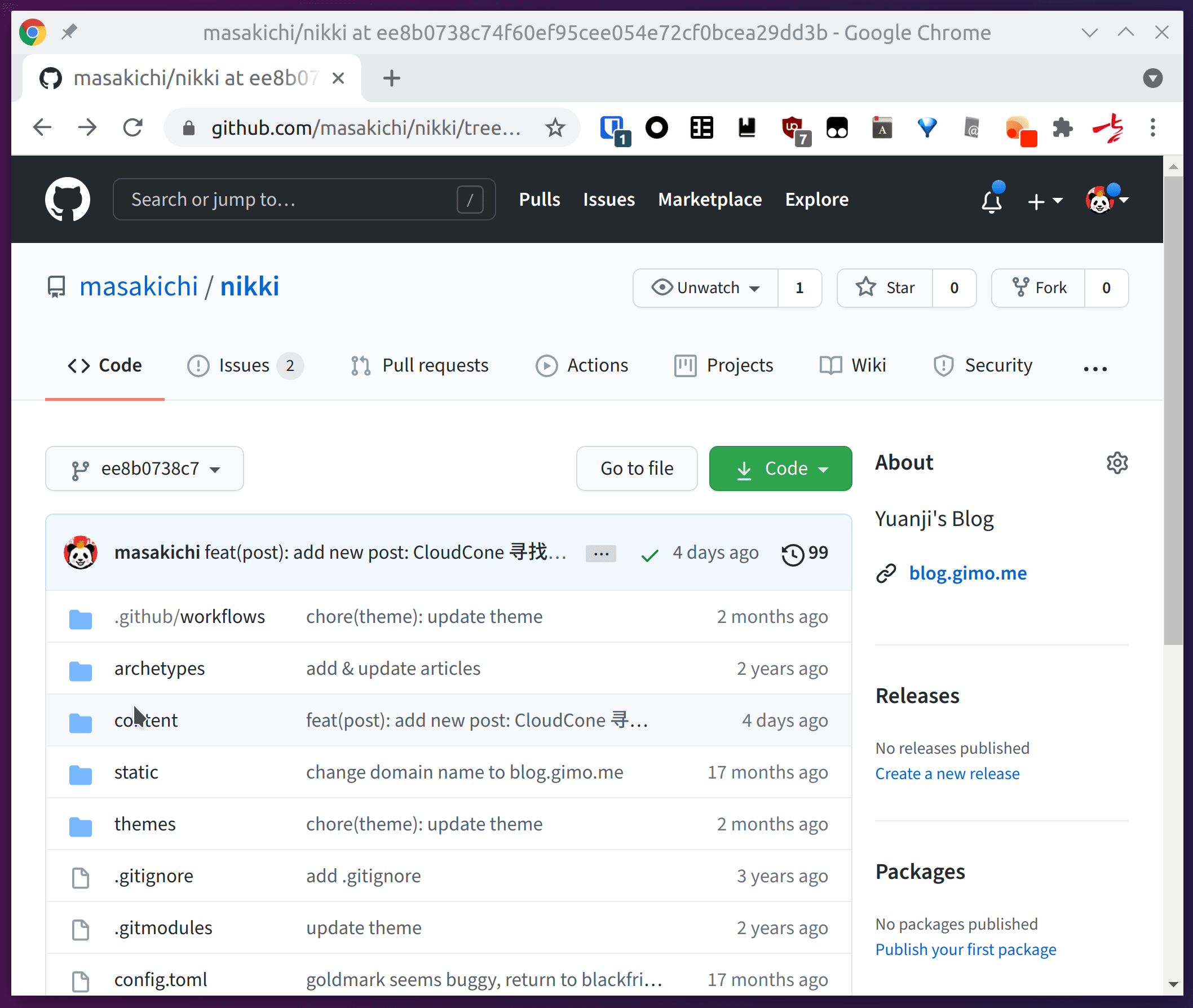Image resolution: width=1193 pixels, height=1008 pixels.
Task: Open the Actions tab
Action: click(x=582, y=365)
